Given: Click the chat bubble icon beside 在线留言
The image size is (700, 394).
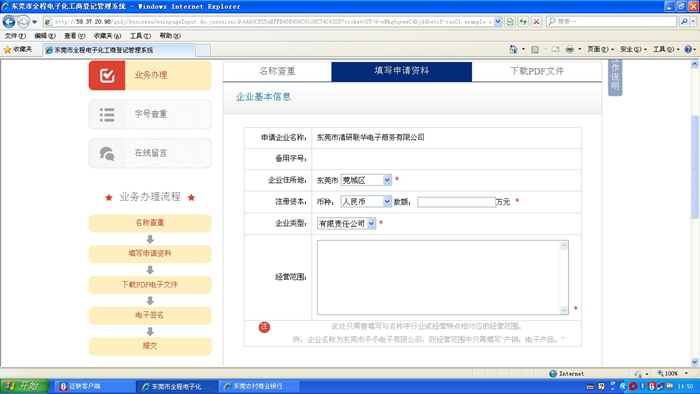Looking at the screenshot, I should pyautogui.click(x=107, y=153).
